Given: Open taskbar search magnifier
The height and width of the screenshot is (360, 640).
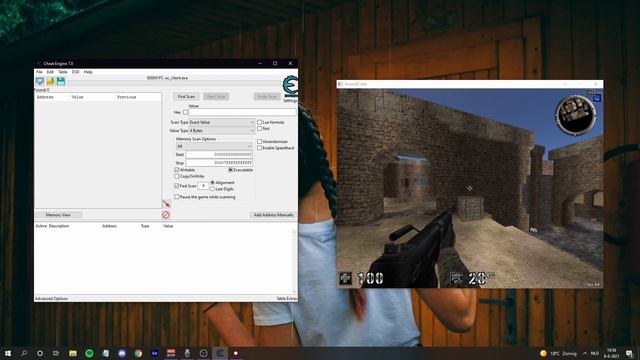Looking at the screenshot, I should [x=24, y=353].
